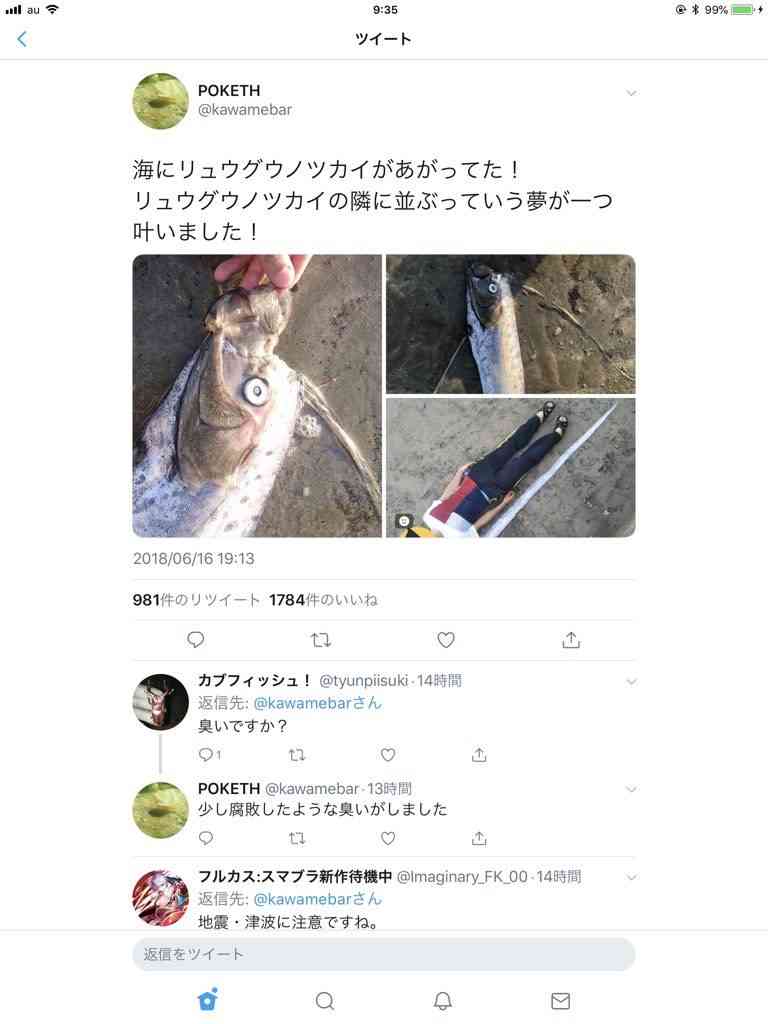Open the Notifications bell tab
Viewport: 768px width, 1024px height.
[443, 1000]
